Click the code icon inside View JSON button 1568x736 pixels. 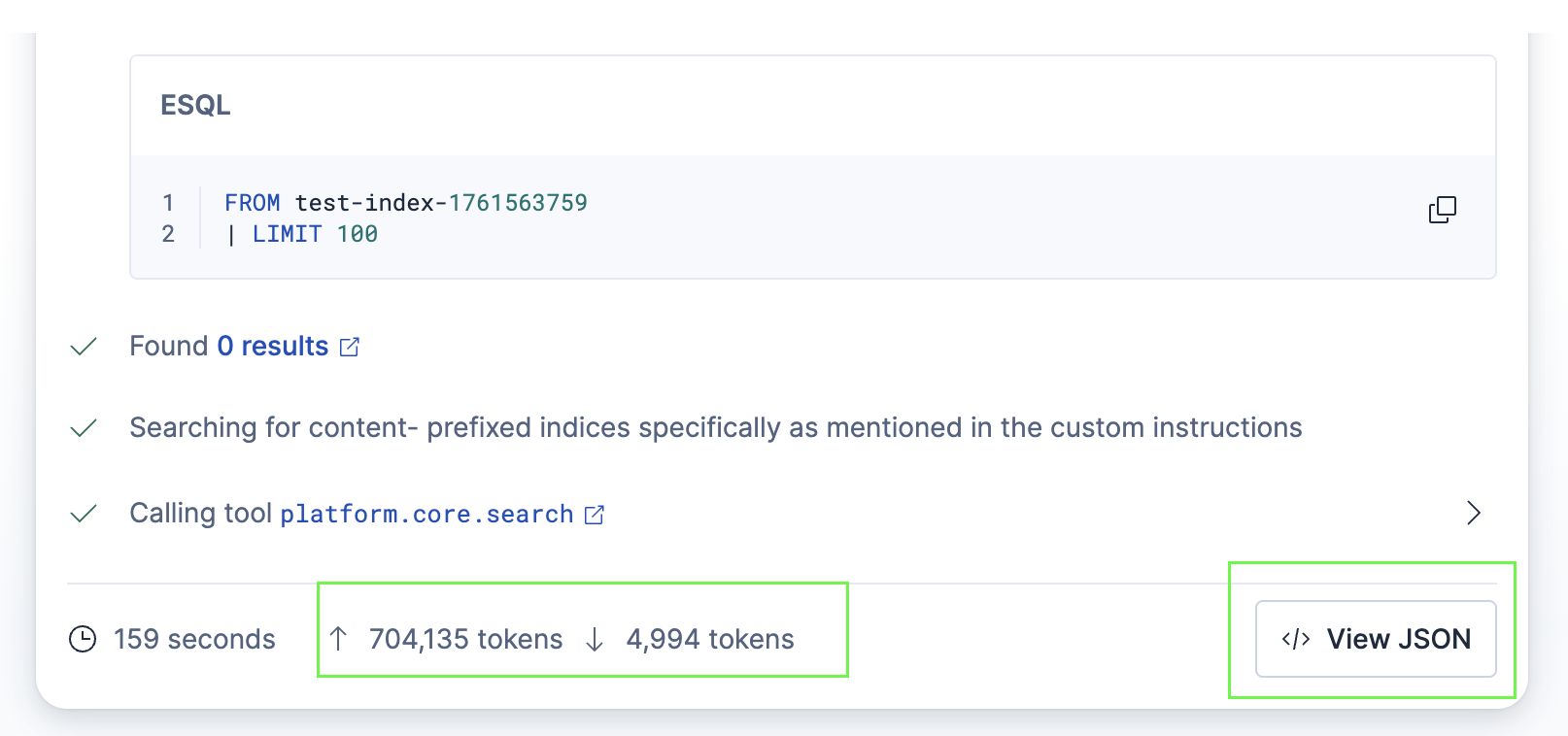click(x=1294, y=639)
